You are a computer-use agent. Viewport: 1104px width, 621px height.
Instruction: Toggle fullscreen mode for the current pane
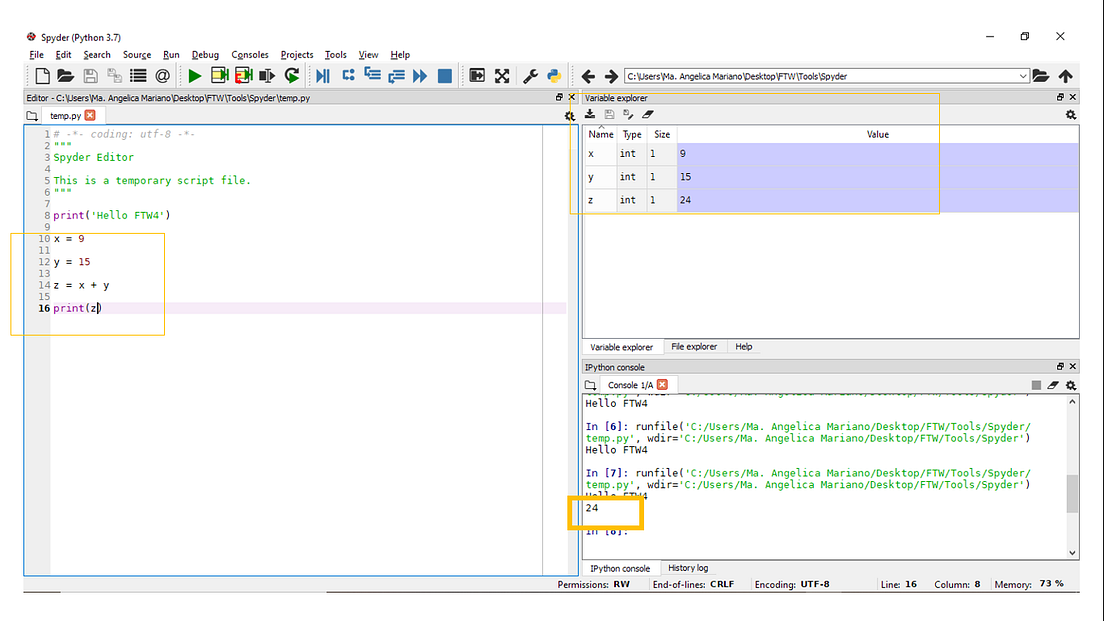point(502,76)
